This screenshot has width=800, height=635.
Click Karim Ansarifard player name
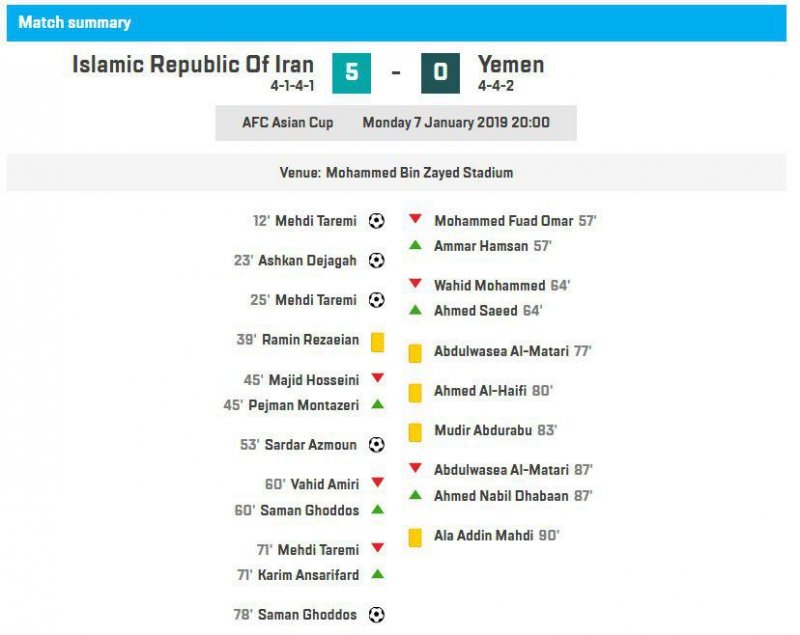coord(308,575)
